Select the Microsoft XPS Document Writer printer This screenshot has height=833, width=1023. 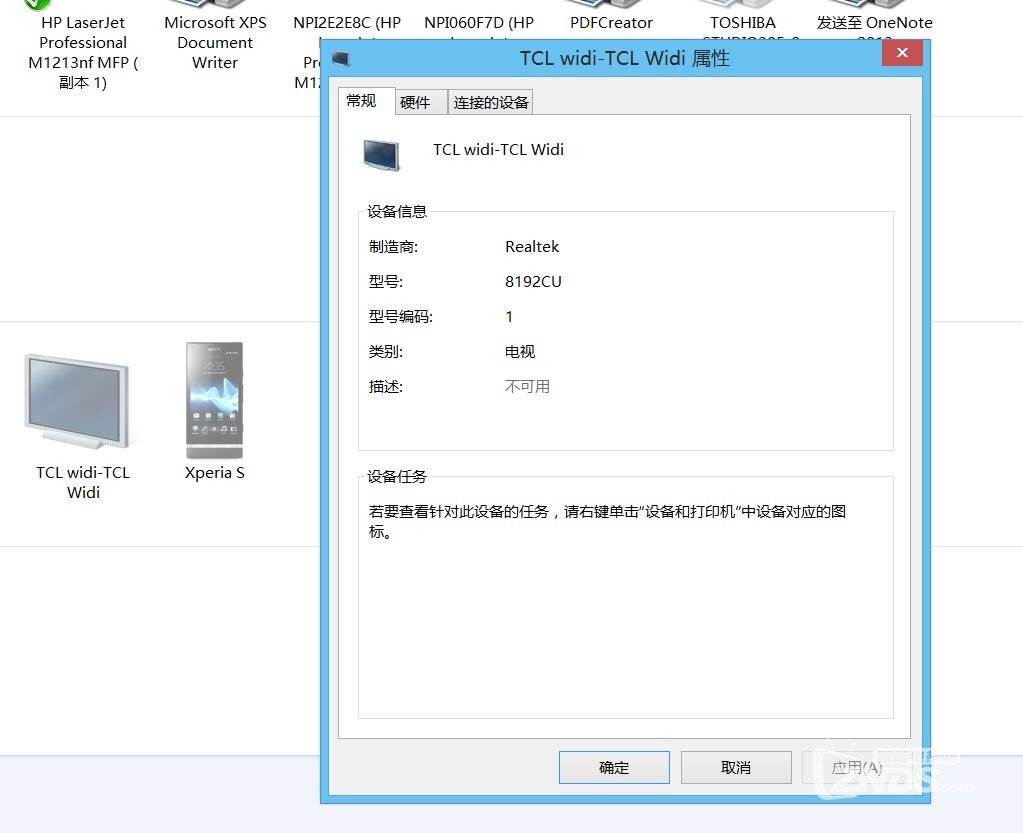(x=215, y=42)
